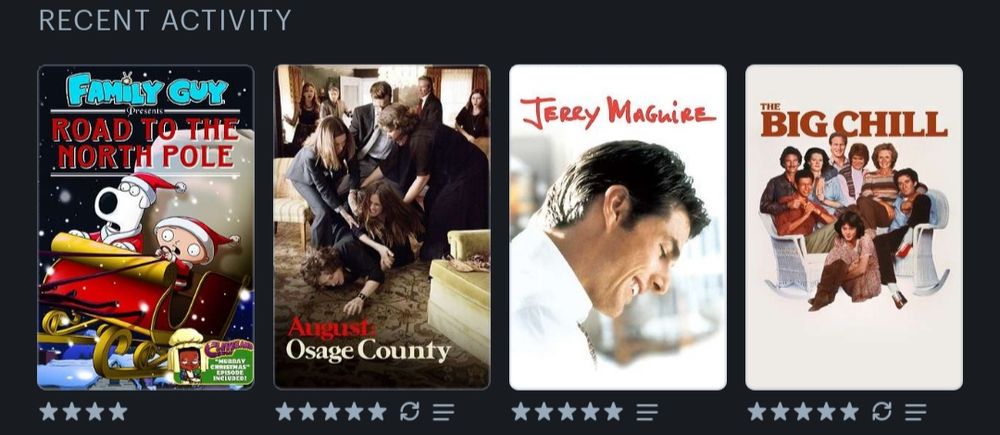Image resolution: width=1000 pixels, height=435 pixels.
Task: Open the August: Osage County poster
Action: click(382, 227)
